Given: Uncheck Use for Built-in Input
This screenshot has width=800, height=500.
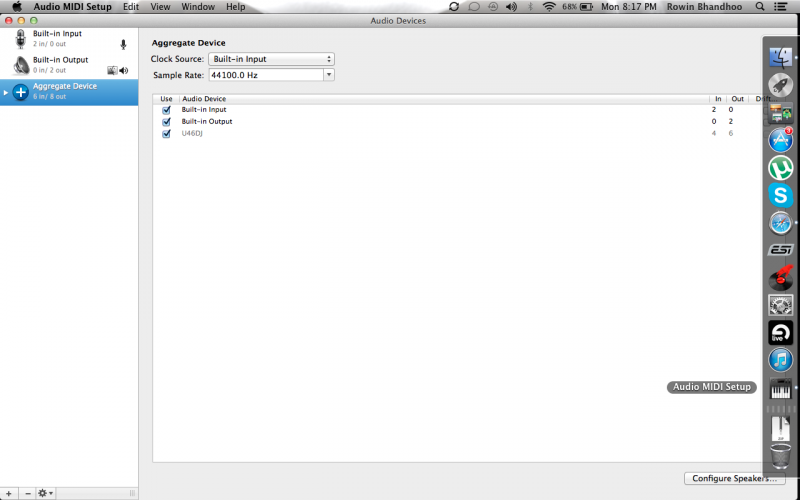Looking at the screenshot, I should [166, 110].
